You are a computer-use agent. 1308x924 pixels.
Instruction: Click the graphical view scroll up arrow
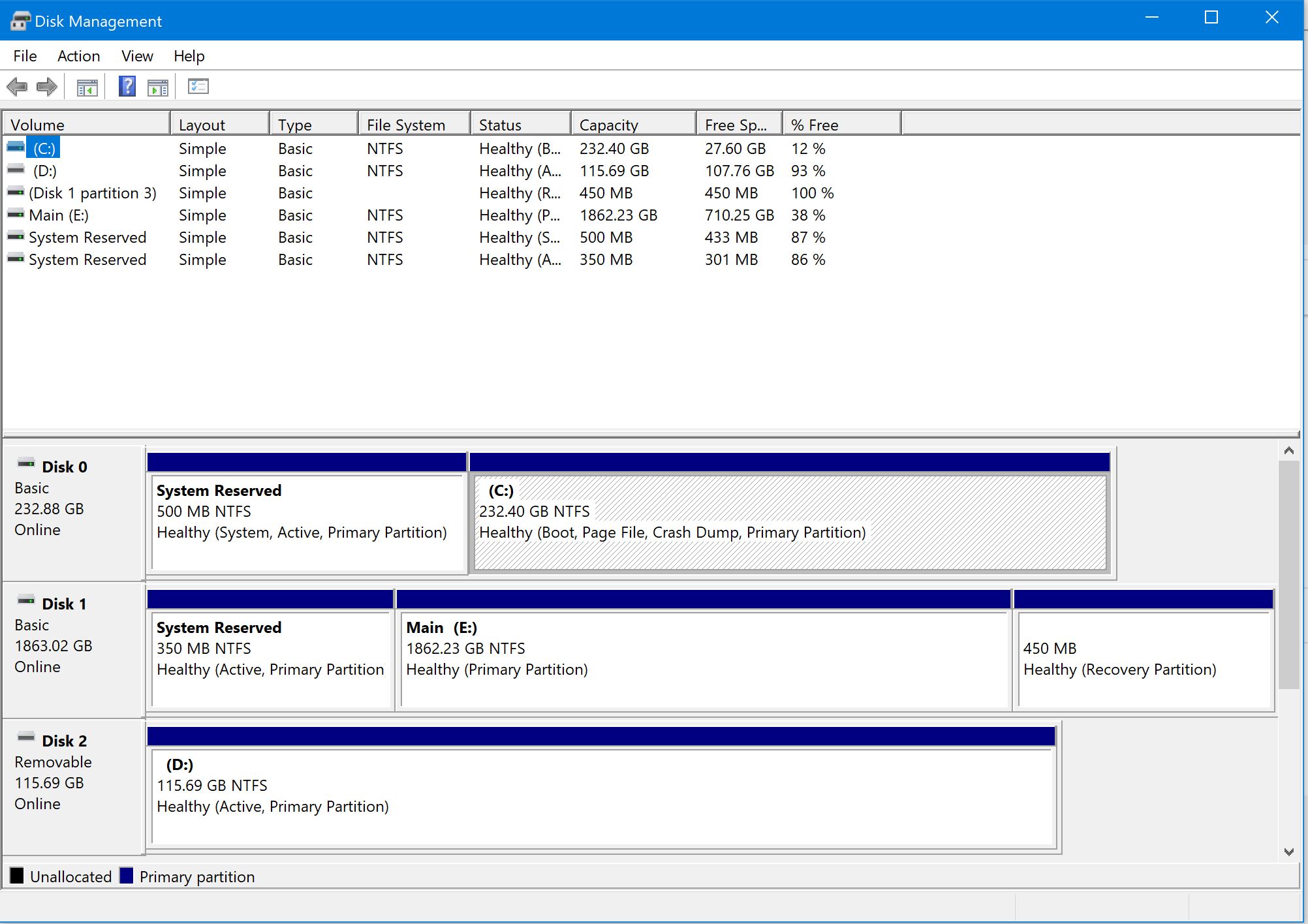coord(1288,451)
